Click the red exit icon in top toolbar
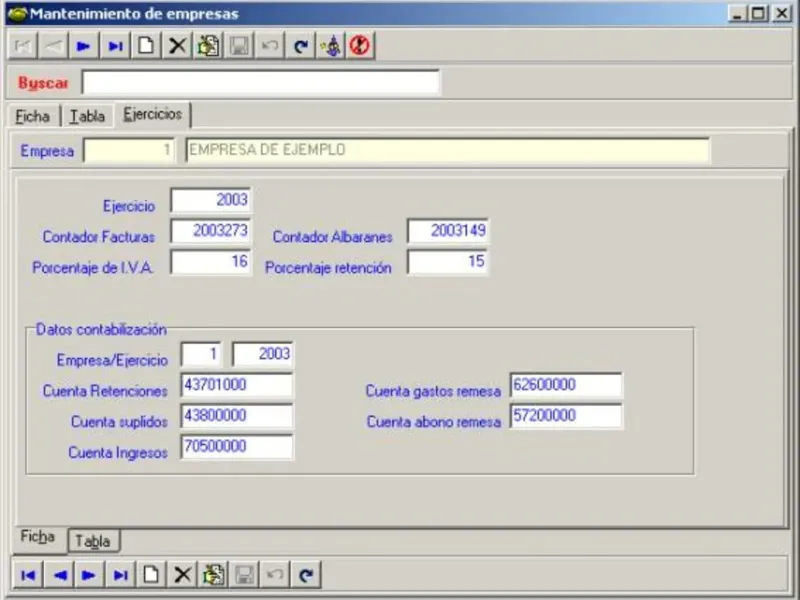This screenshot has height=600, width=800. [360, 46]
